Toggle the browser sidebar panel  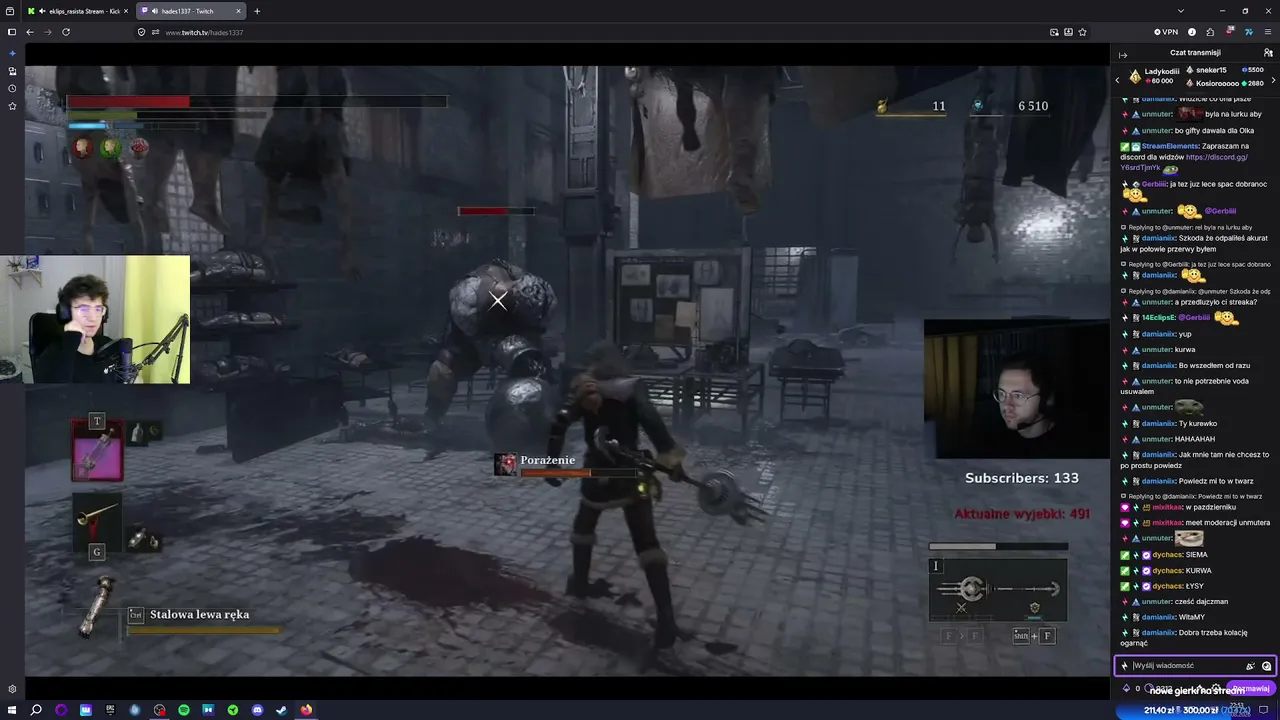(12, 32)
